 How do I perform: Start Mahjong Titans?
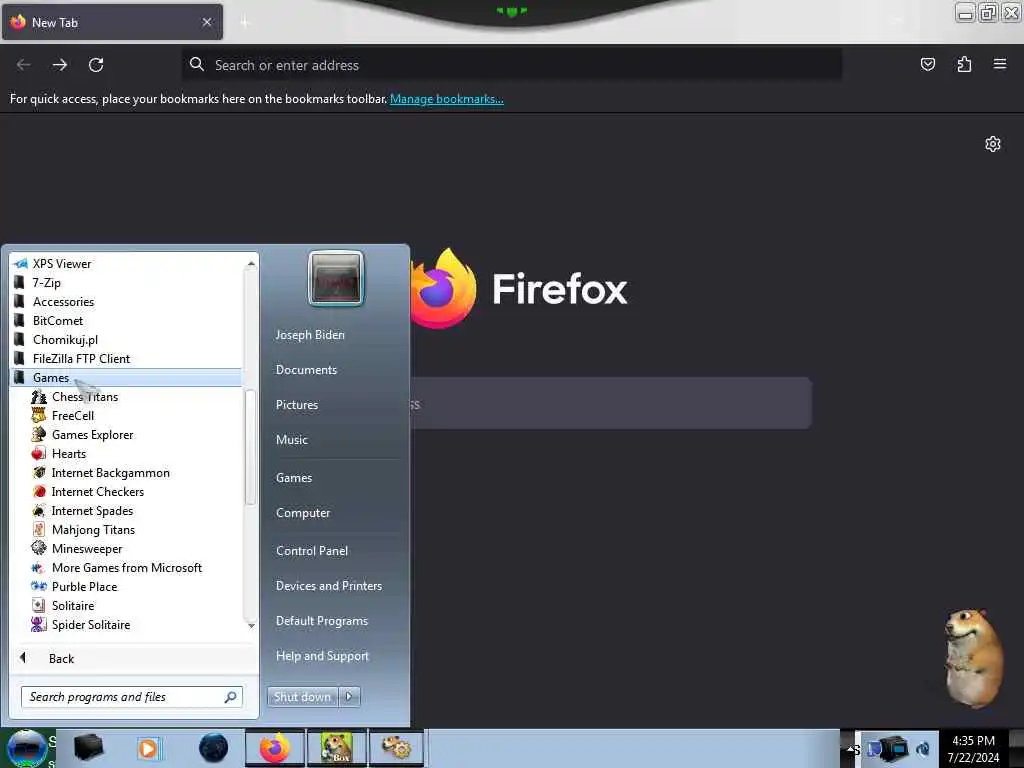[x=93, y=529]
